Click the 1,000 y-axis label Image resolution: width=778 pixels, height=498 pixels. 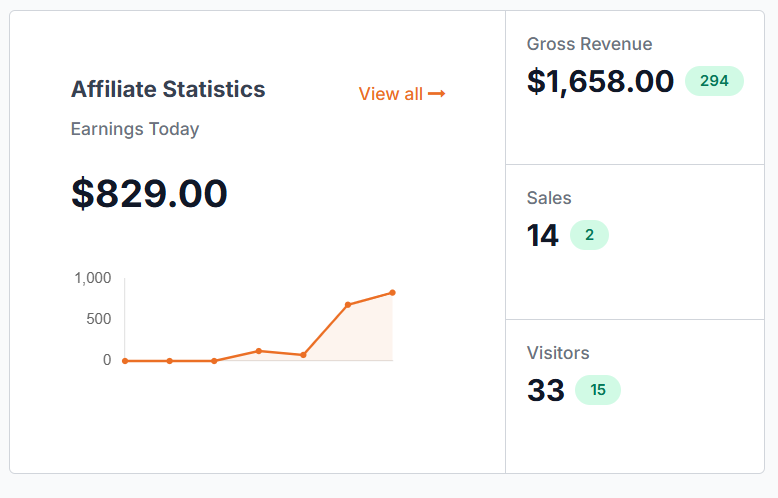tap(93, 278)
